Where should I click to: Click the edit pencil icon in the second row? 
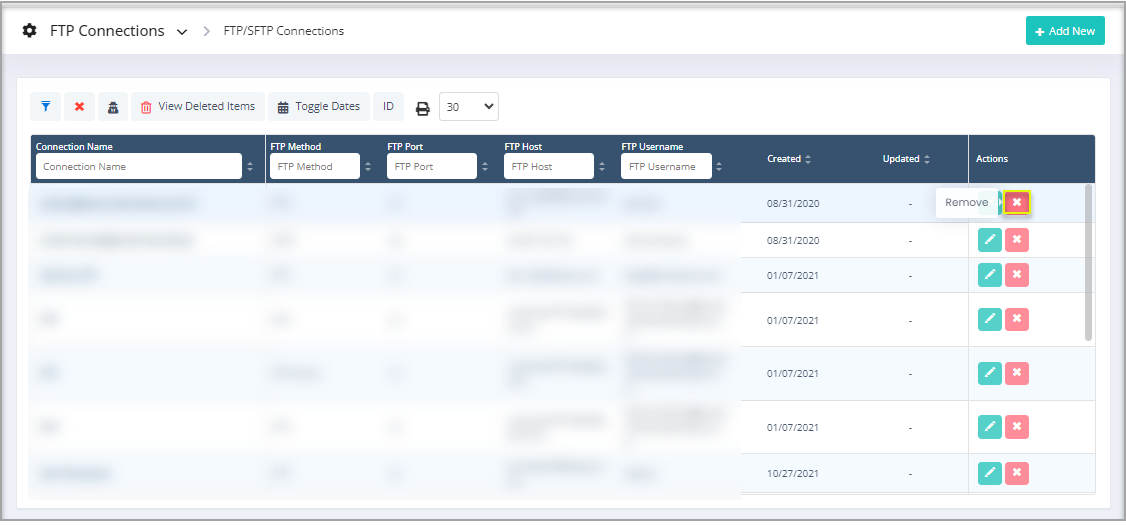pyautogui.click(x=989, y=240)
